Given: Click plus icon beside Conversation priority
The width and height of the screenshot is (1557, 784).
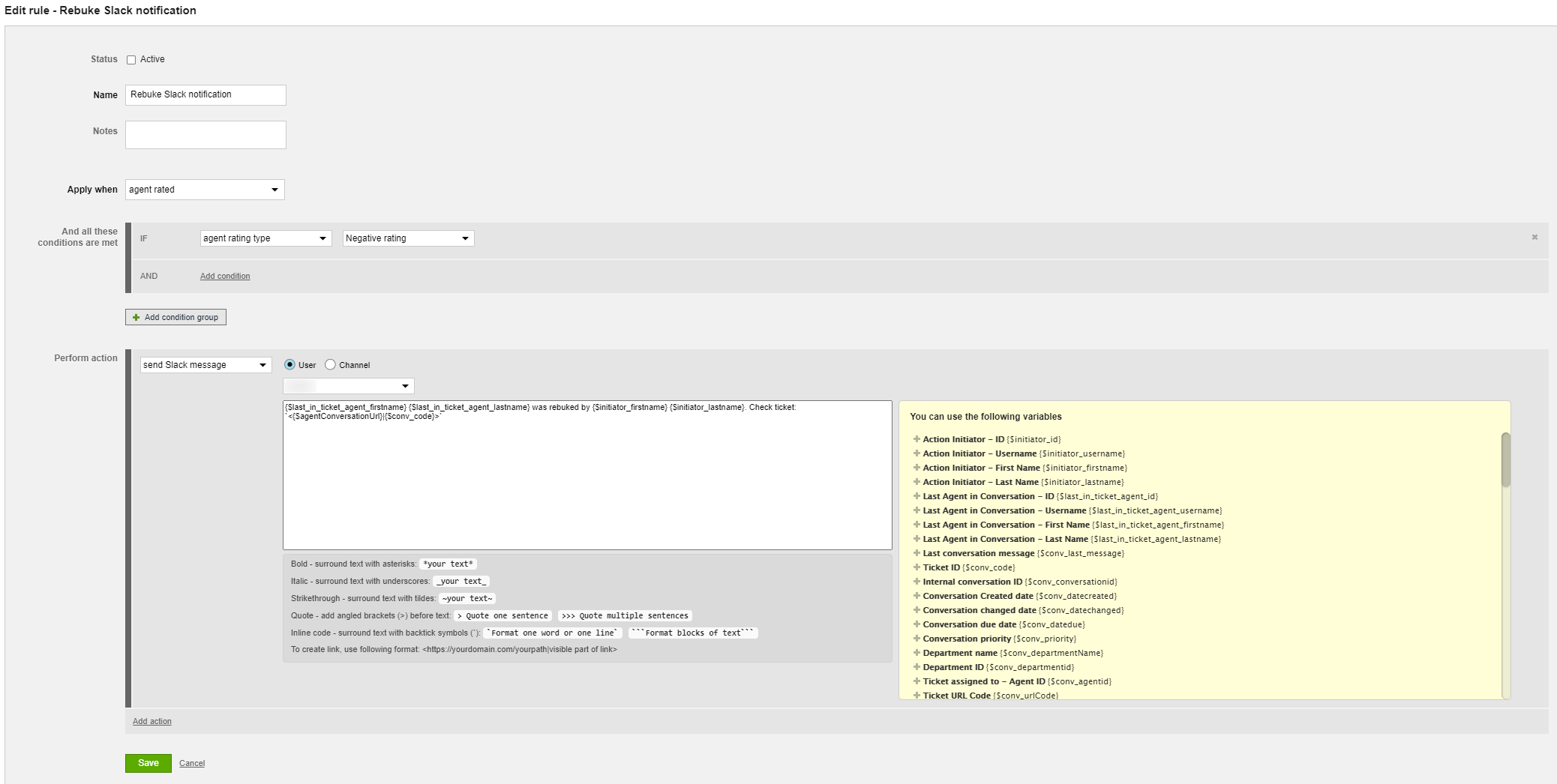Looking at the screenshot, I should pyautogui.click(x=916, y=639).
